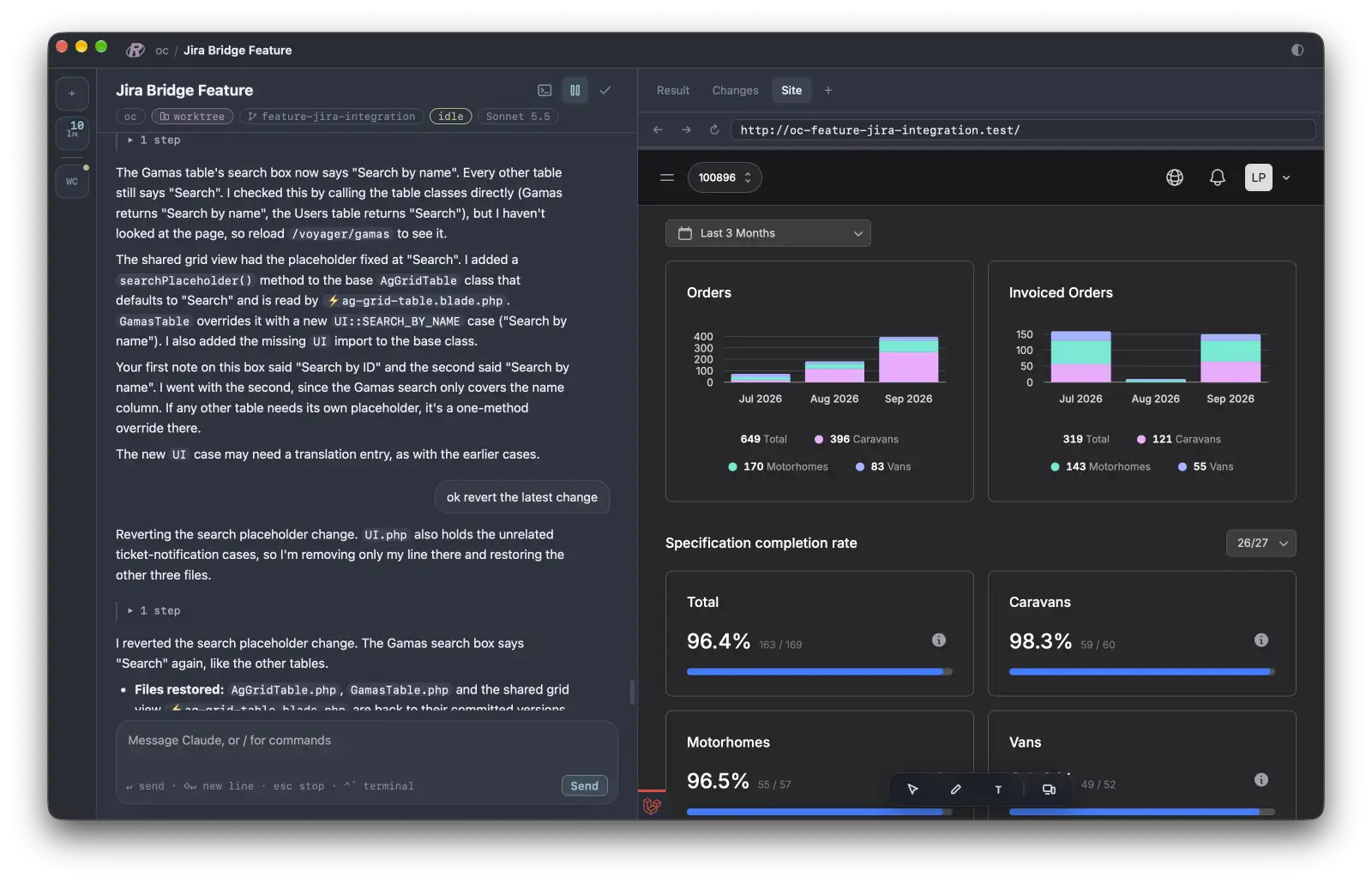Click the Total completion progress bar
The height and width of the screenshot is (883, 1372).
pyautogui.click(x=820, y=672)
